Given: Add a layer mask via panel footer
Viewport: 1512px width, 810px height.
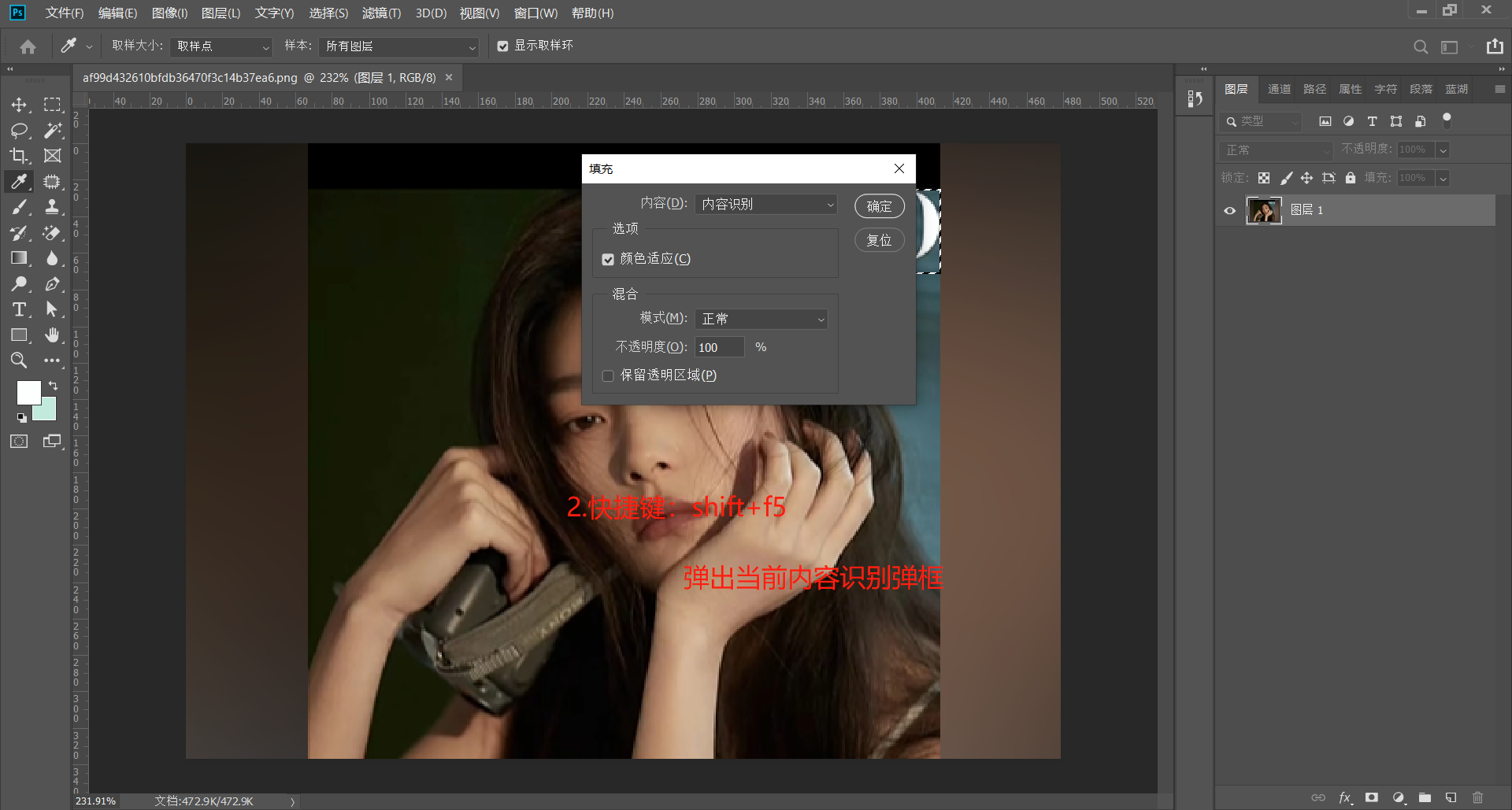Looking at the screenshot, I should tap(1372, 797).
